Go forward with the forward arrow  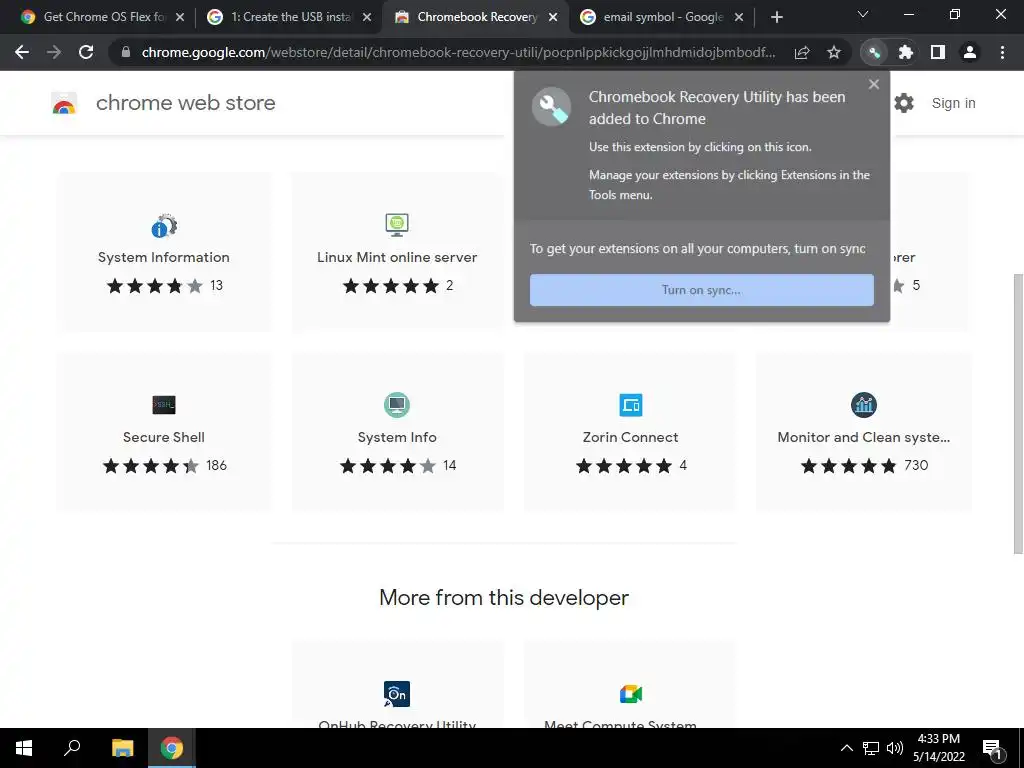54,52
